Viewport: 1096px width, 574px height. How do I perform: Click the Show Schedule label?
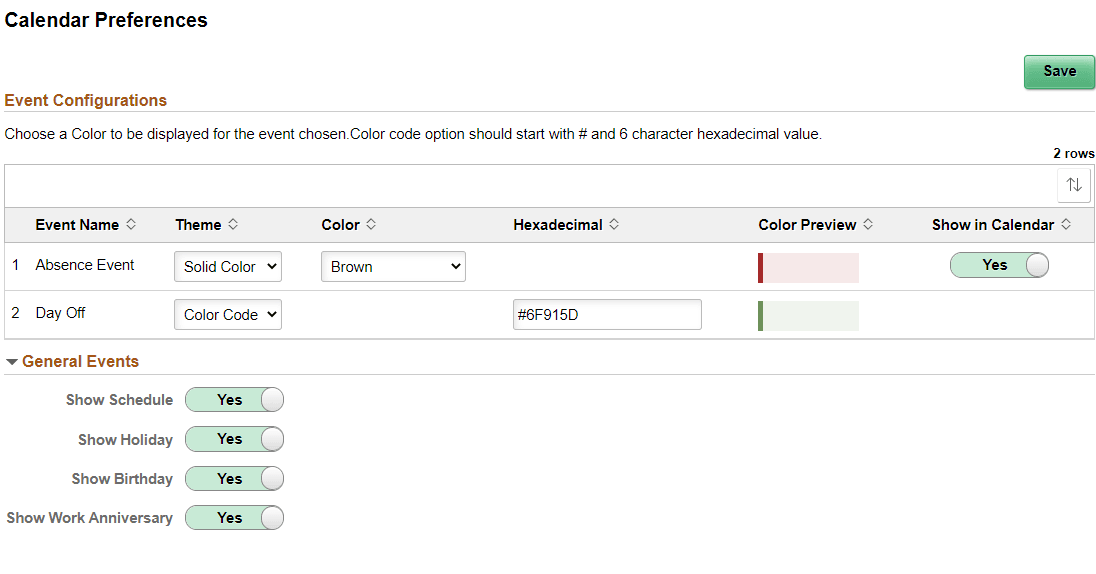tap(120, 400)
